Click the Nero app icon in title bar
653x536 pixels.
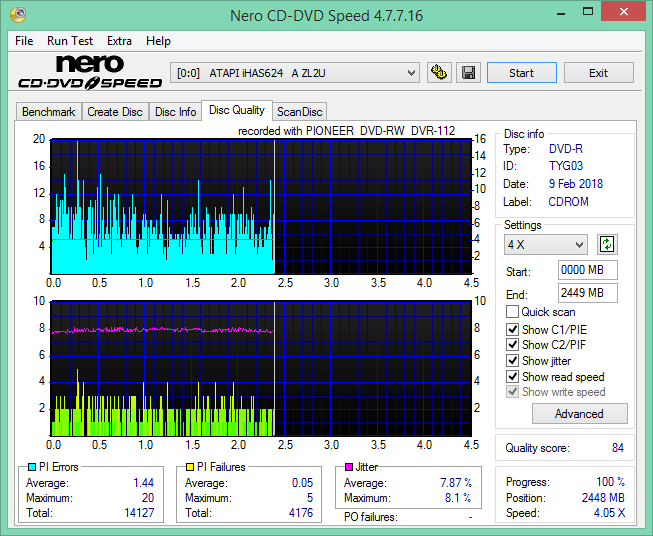coord(19,15)
